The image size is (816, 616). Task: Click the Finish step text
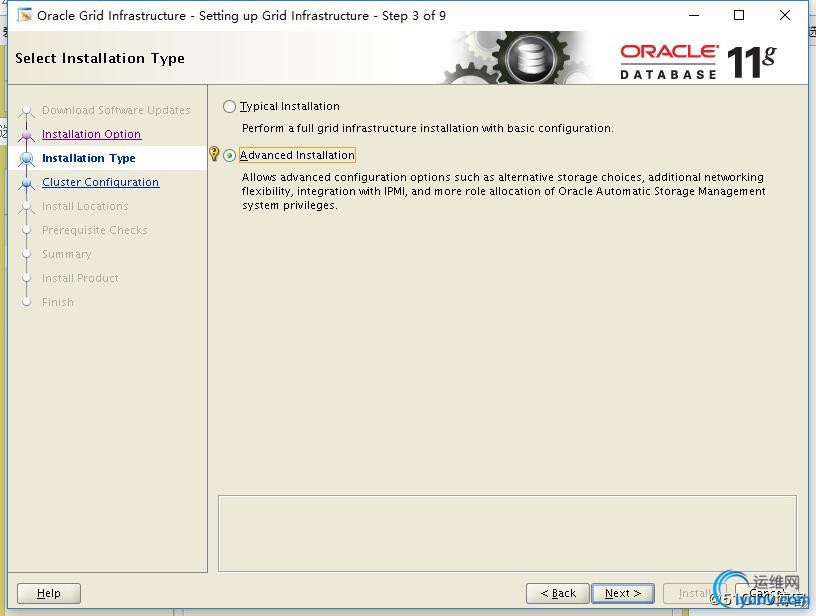pos(58,302)
